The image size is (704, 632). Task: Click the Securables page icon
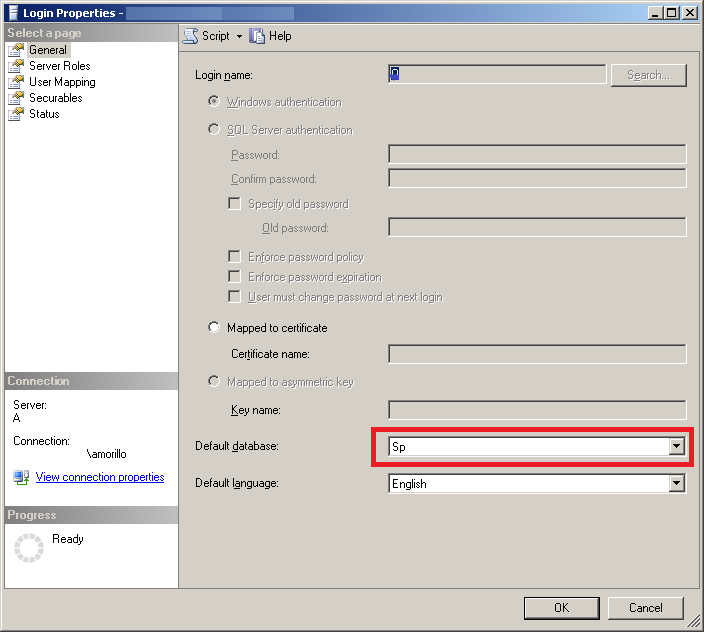click(x=16, y=98)
